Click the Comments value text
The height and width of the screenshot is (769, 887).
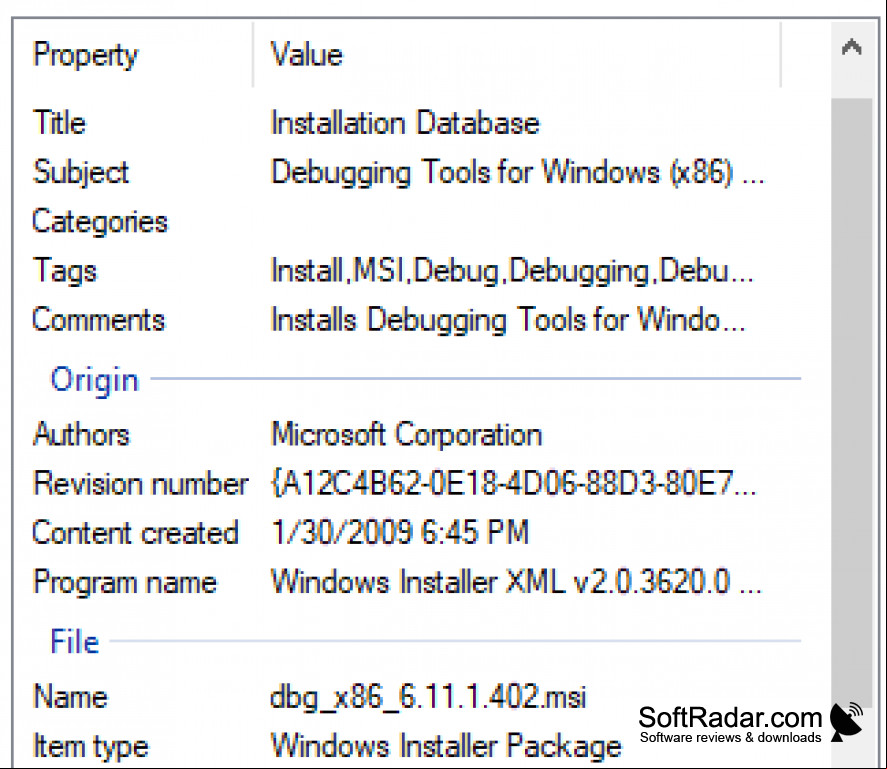coord(508,320)
